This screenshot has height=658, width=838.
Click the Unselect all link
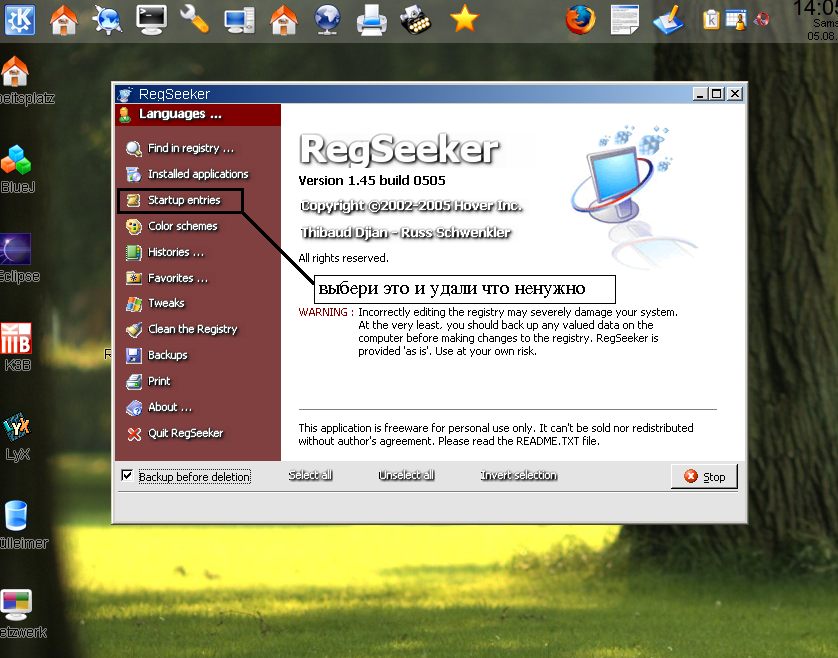click(406, 476)
